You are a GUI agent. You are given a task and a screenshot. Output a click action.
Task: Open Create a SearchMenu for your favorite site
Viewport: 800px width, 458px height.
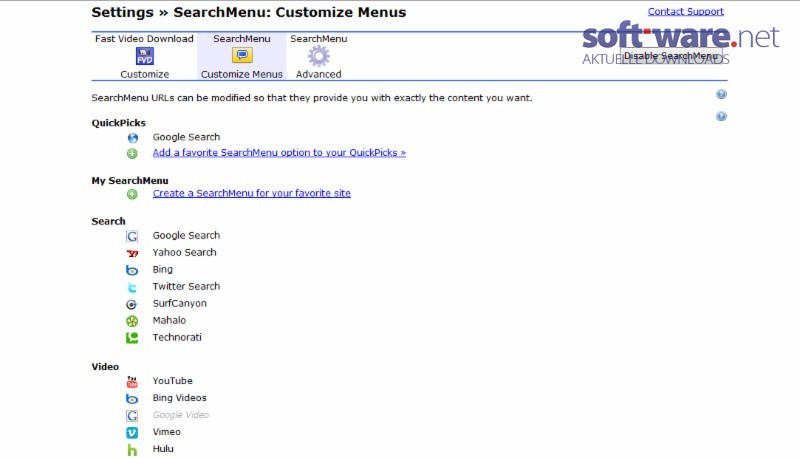(x=252, y=193)
